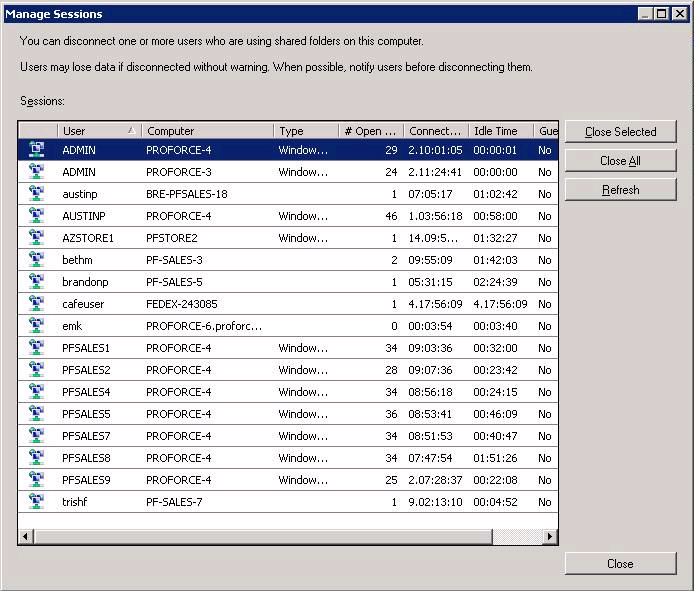
Task: Disconnect everyone with Close All
Action: click(x=621, y=161)
